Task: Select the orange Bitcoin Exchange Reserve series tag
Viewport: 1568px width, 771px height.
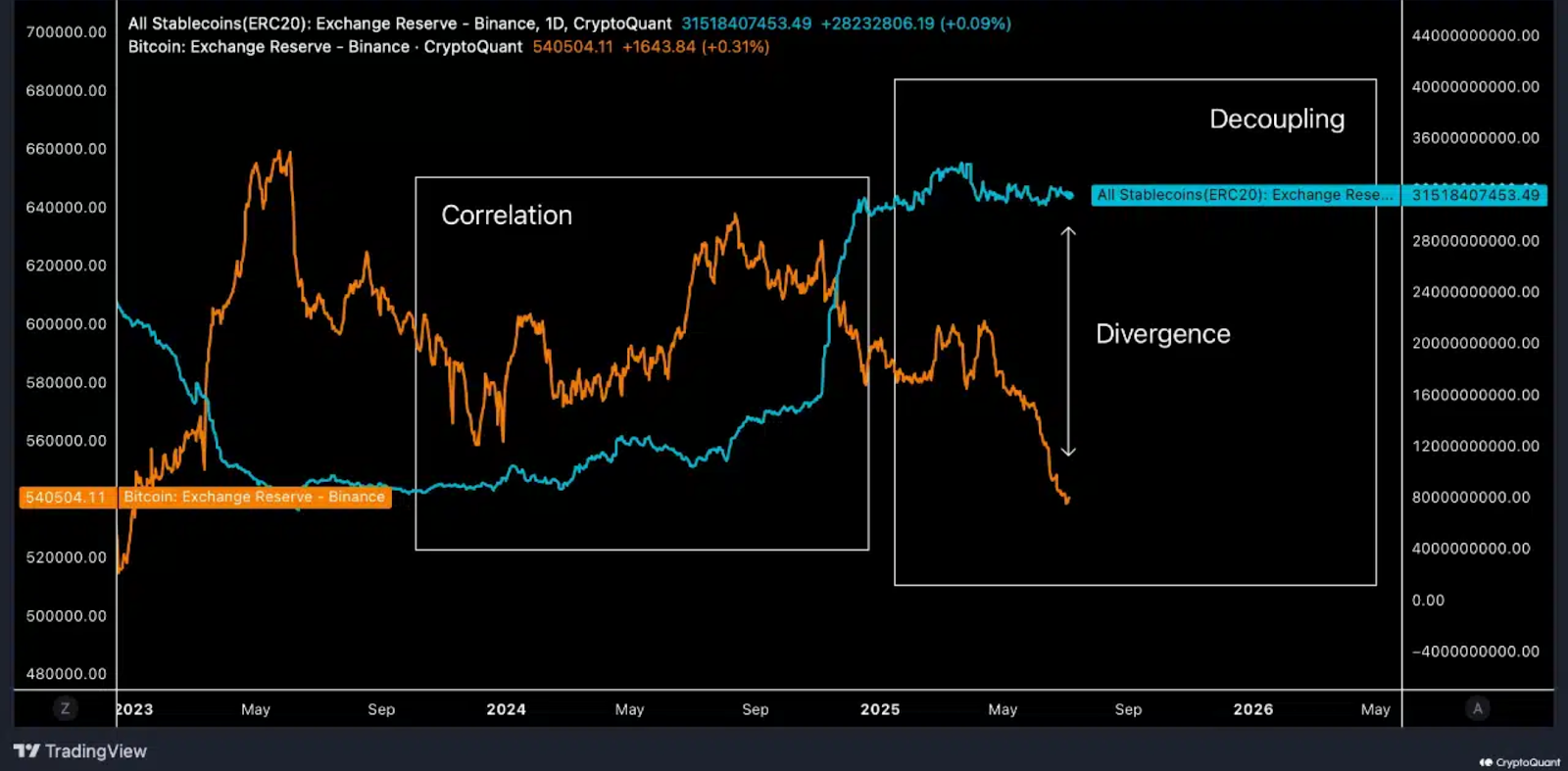Action: tap(254, 498)
